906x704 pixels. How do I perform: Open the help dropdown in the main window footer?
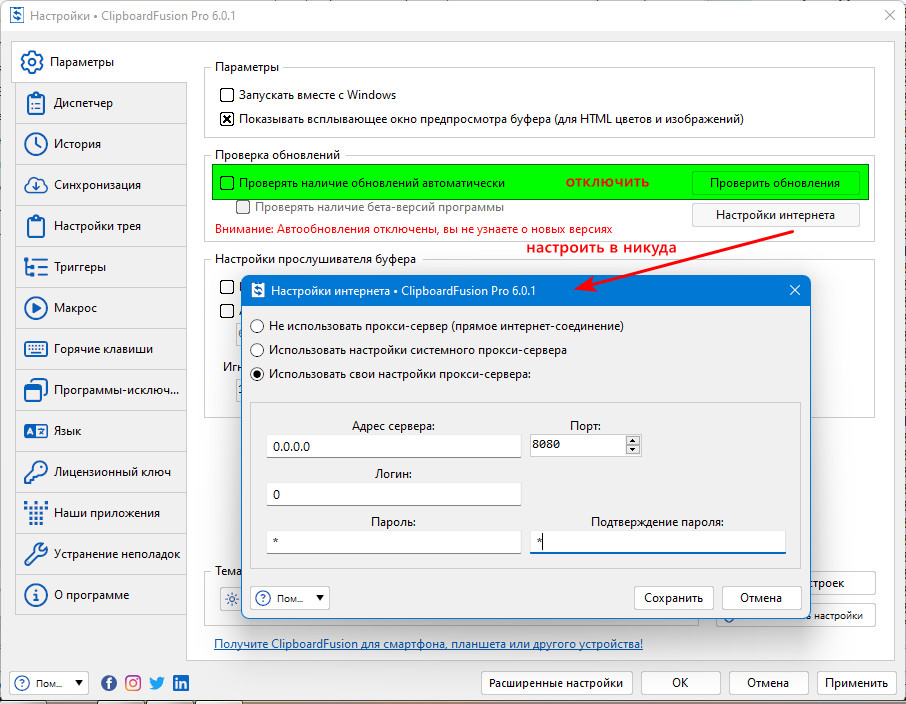pyautogui.click(x=49, y=683)
